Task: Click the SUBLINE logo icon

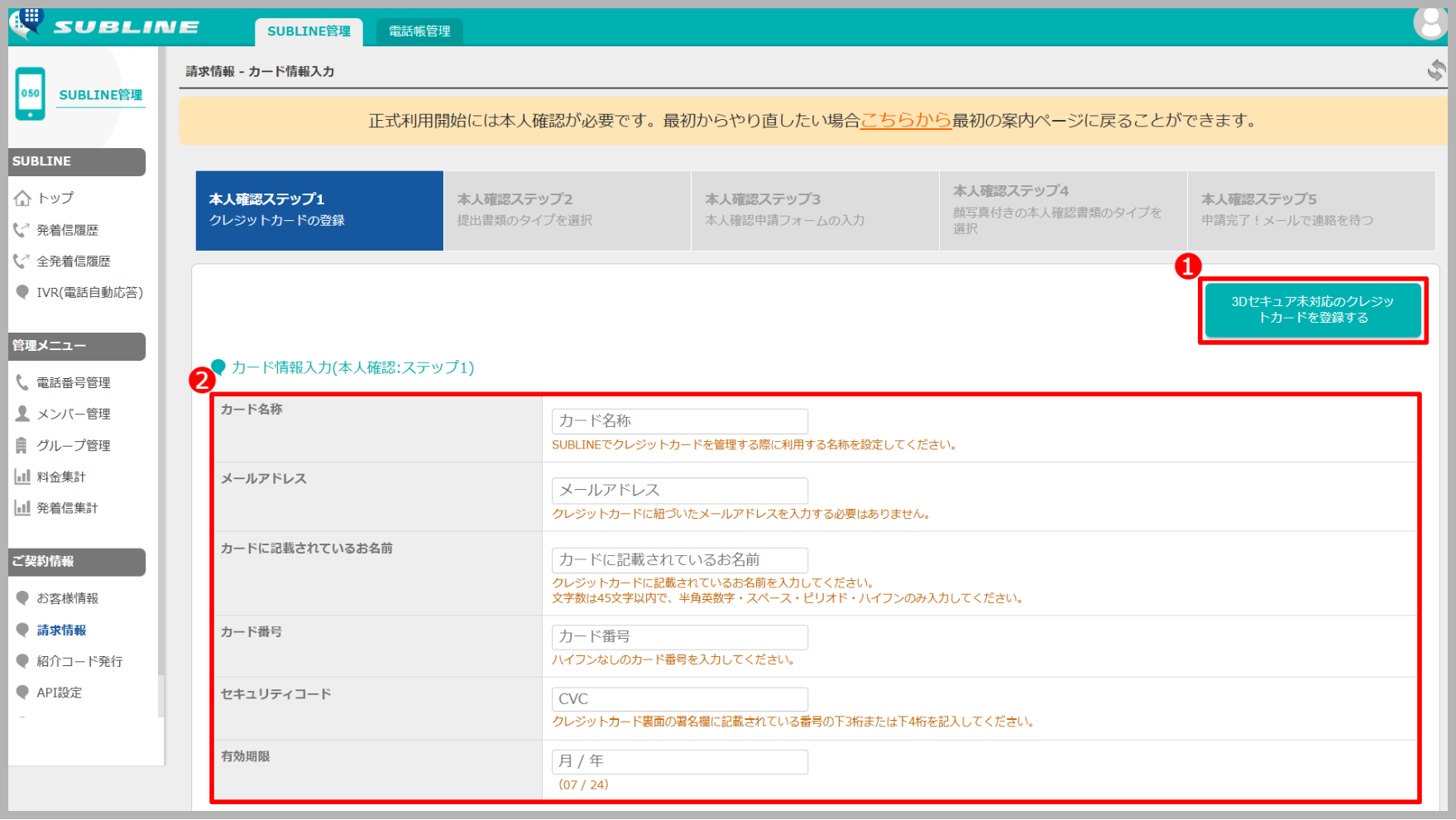Action: [27, 23]
